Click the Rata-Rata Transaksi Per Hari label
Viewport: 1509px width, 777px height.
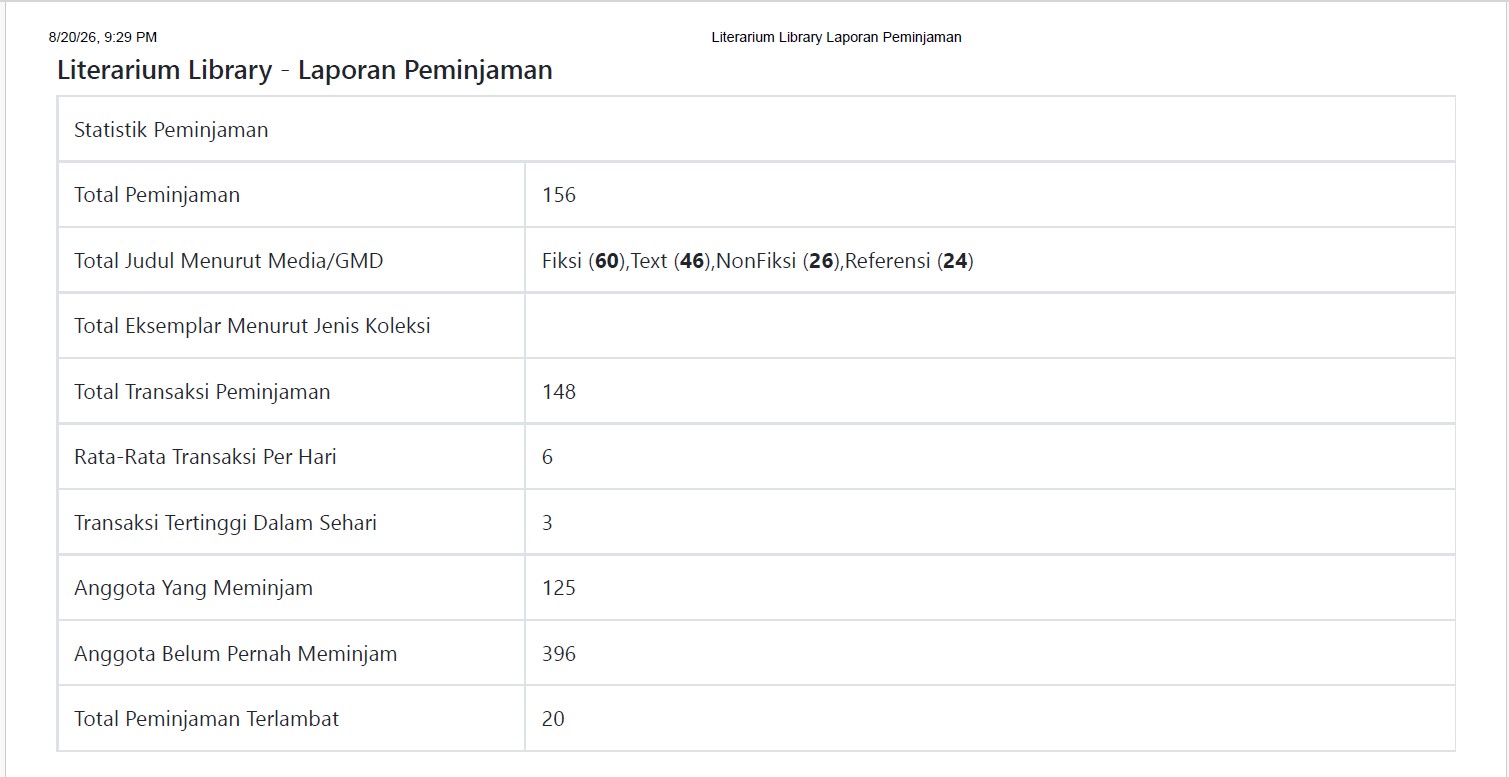(205, 457)
